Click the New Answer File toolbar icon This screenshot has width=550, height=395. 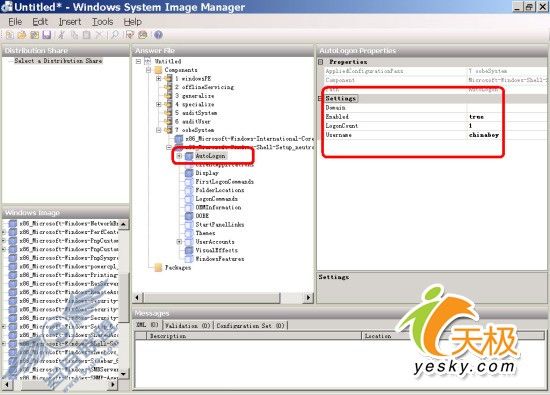pyautogui.click(x=9, y=35)
